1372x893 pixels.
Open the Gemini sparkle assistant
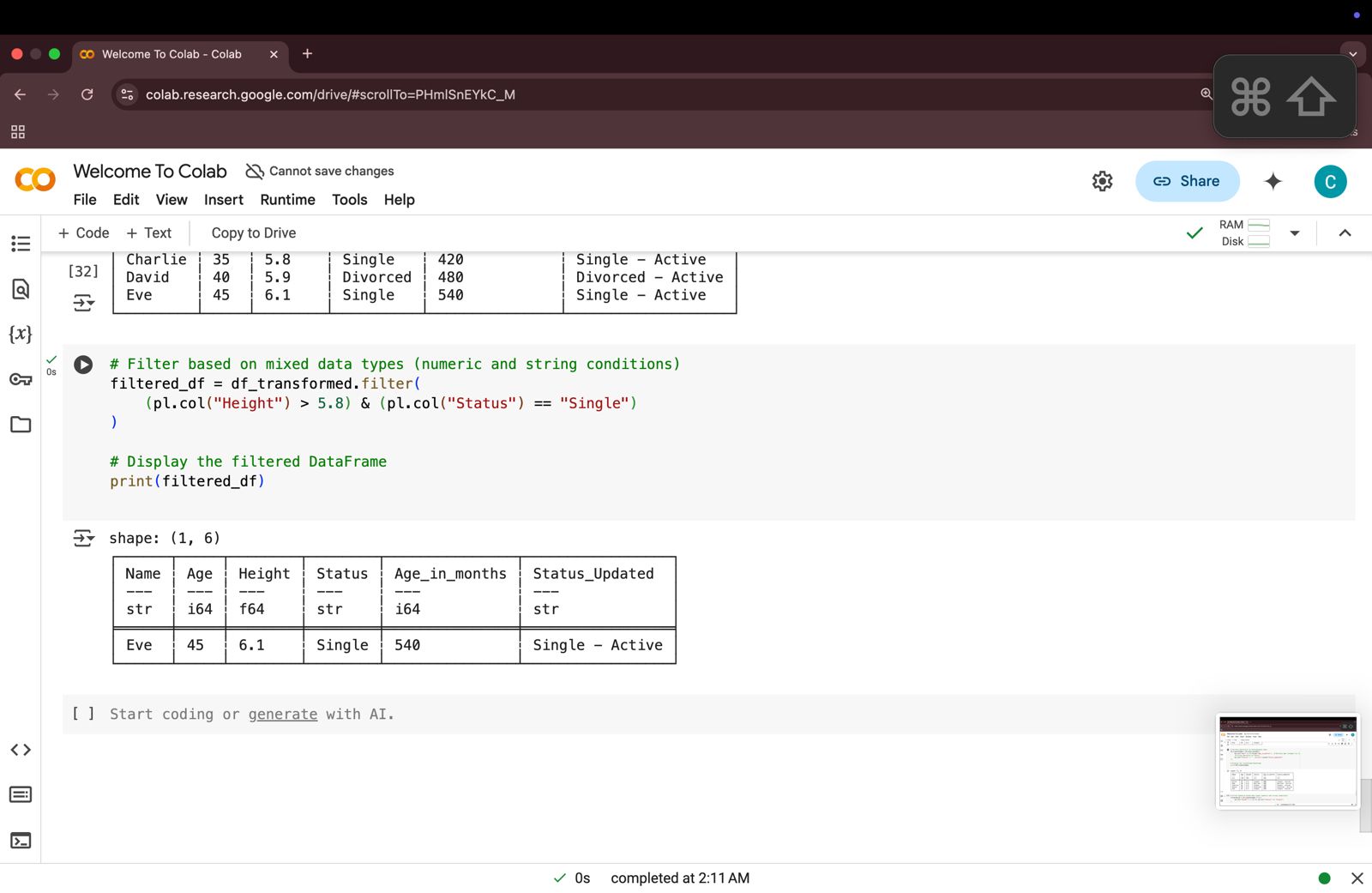[1273, 181]
